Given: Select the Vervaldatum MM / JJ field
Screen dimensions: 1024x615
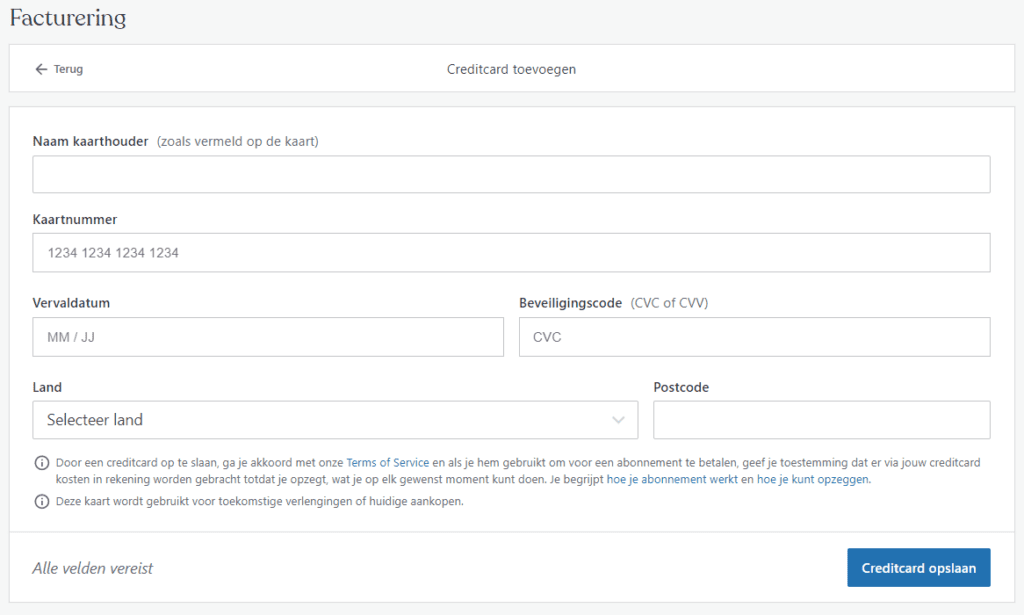Looking at the screenshot, I should click(268, 337).
